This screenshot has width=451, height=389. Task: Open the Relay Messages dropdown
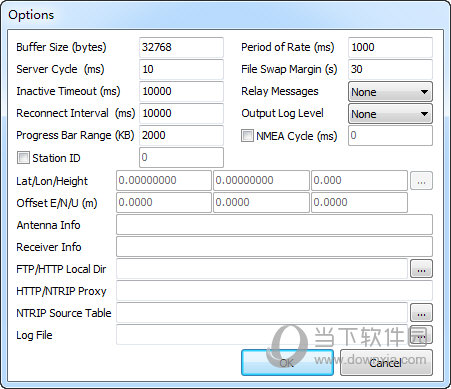pos(390,92)
